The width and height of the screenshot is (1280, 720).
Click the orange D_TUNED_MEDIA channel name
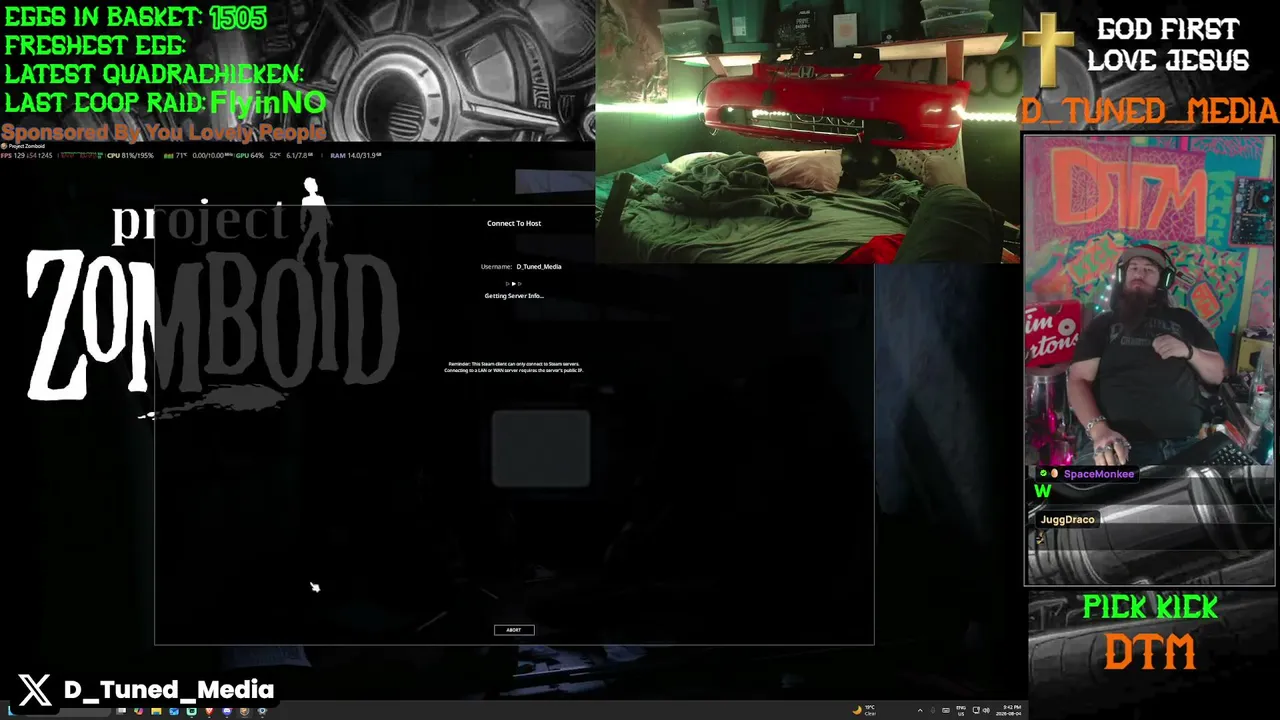pos(1149,111)
